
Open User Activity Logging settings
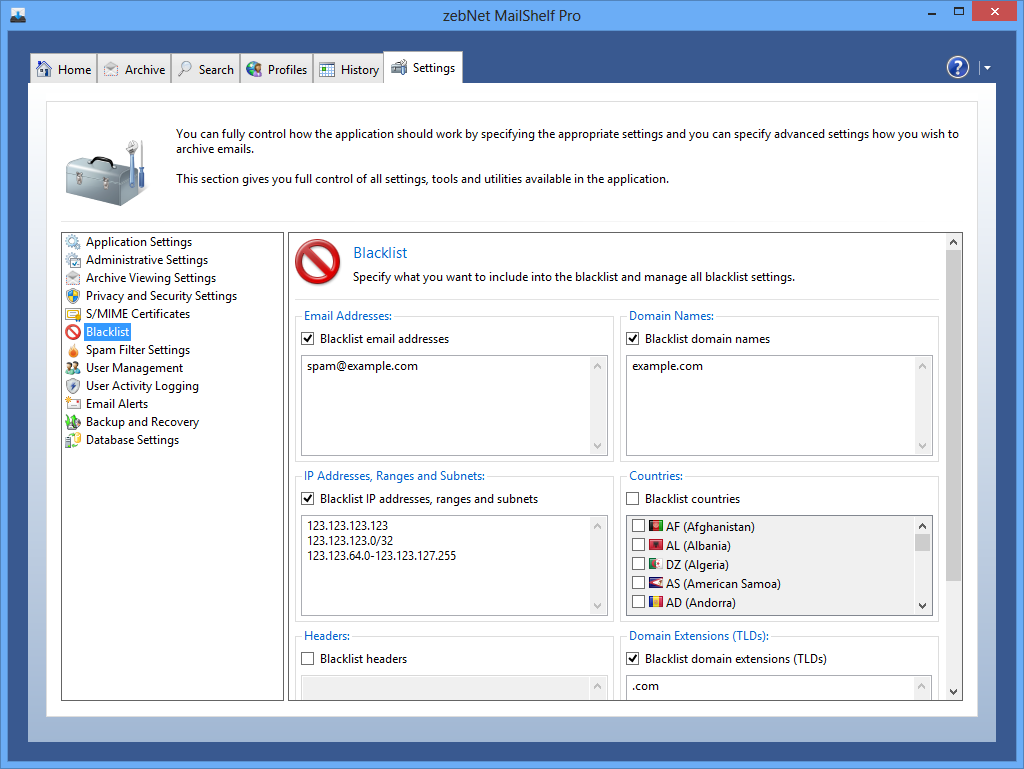tap(142, 386)
